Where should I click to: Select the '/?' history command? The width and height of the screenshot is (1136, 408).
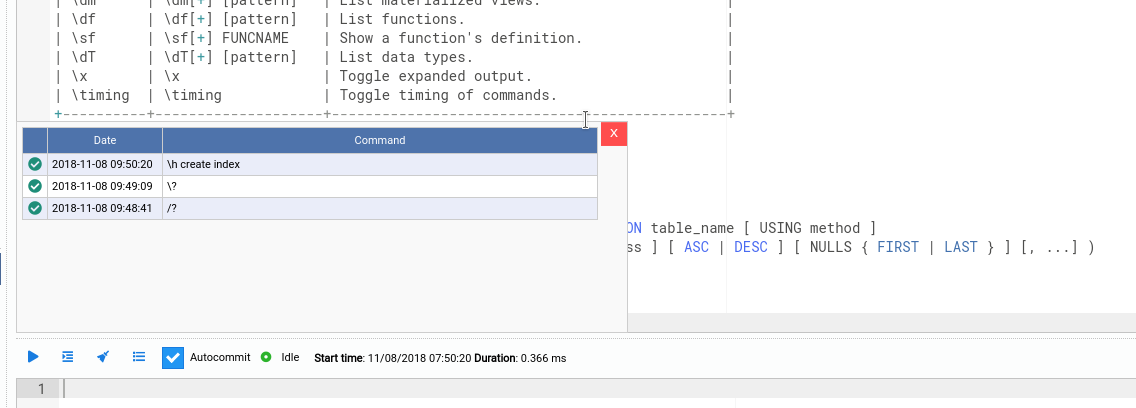coord(380,208)
